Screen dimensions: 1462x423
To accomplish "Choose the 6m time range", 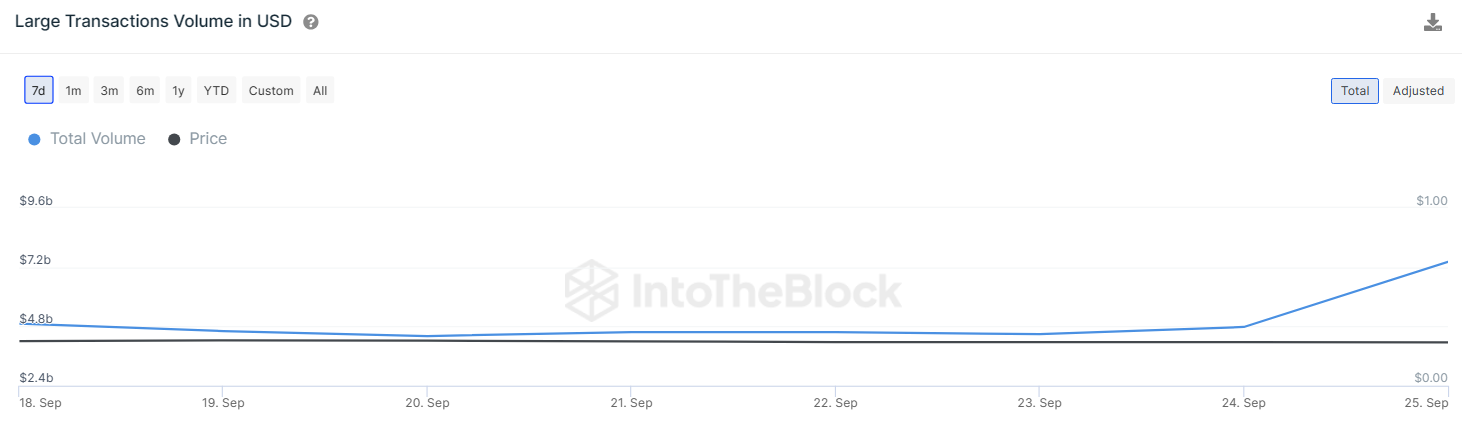I will tap(145, 90).
